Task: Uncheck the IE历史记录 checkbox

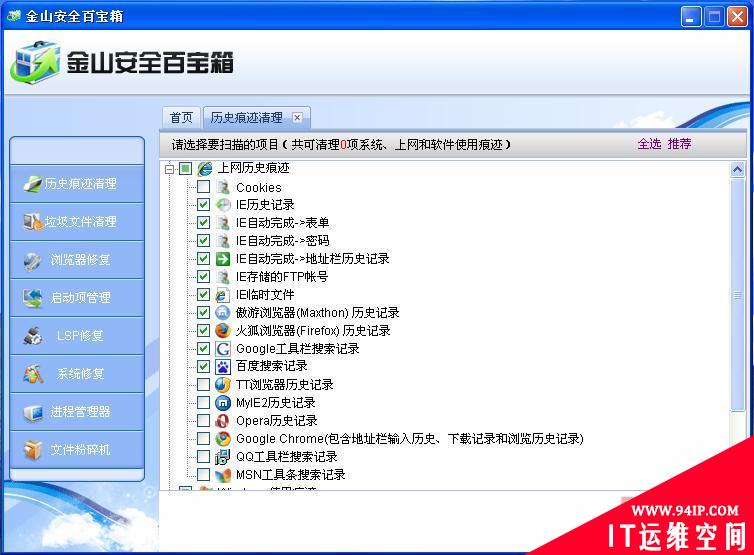Action: [x=203, y=204]
